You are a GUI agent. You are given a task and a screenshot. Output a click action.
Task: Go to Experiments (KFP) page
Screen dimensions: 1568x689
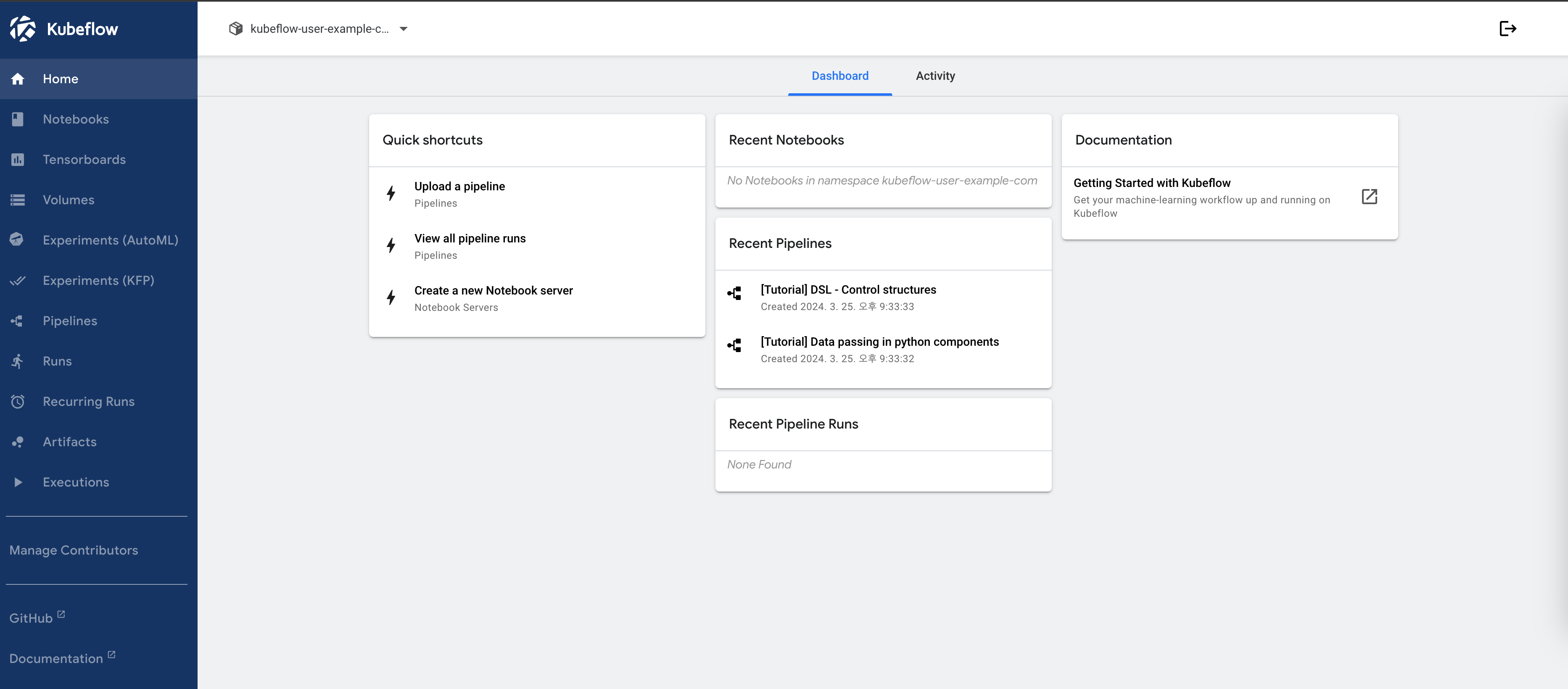[99, 280]
